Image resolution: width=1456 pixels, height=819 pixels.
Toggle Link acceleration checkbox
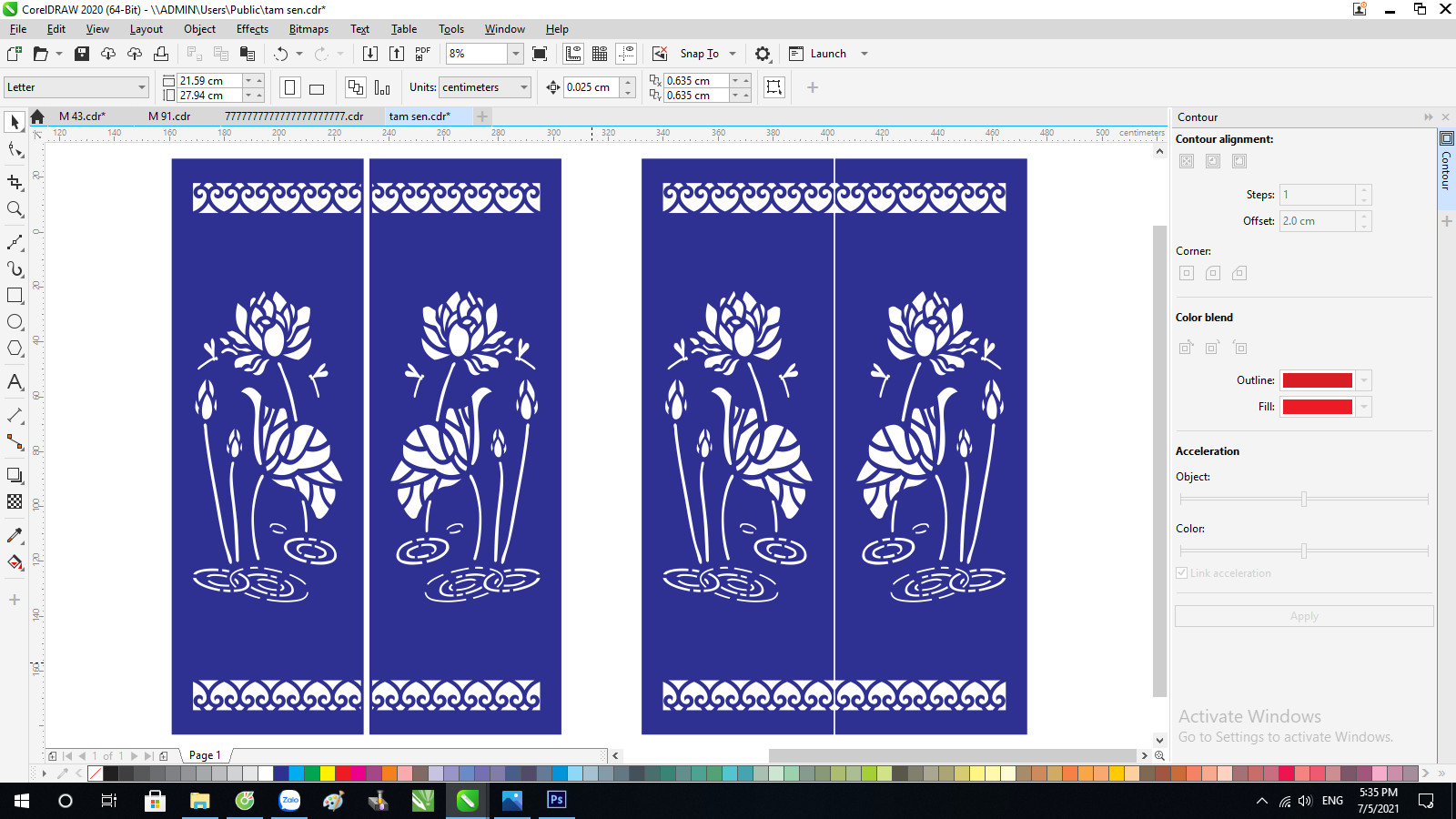[x=1182, y=573]
